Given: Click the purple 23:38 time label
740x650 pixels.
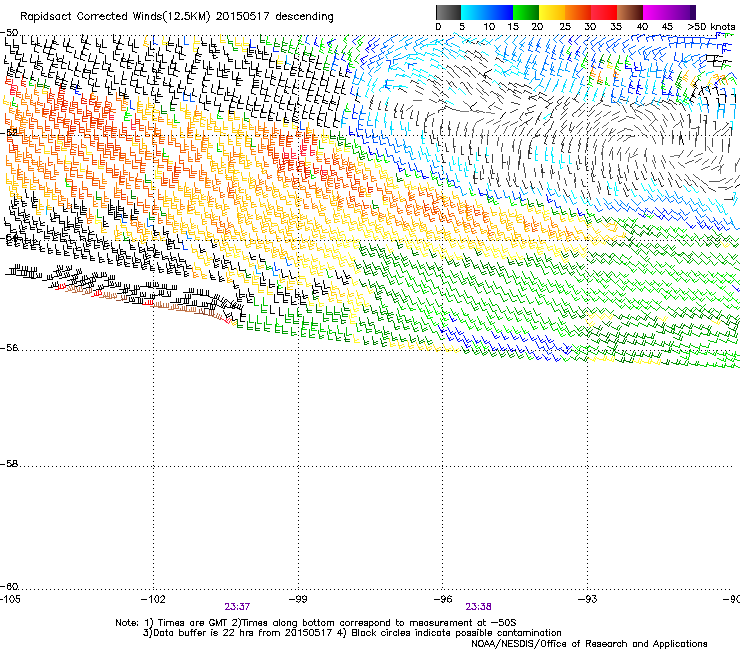Looking at the screenshot, I should 478,607.
